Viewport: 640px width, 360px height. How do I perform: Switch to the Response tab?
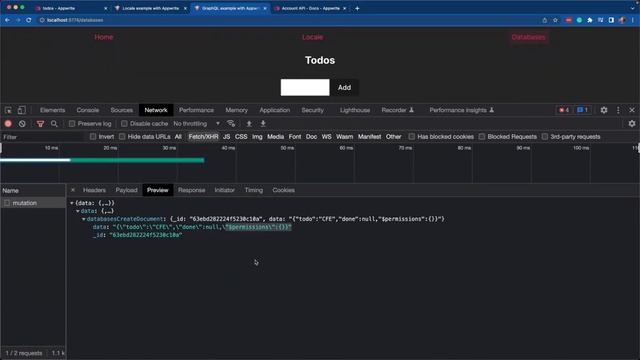tap(191, 190)
